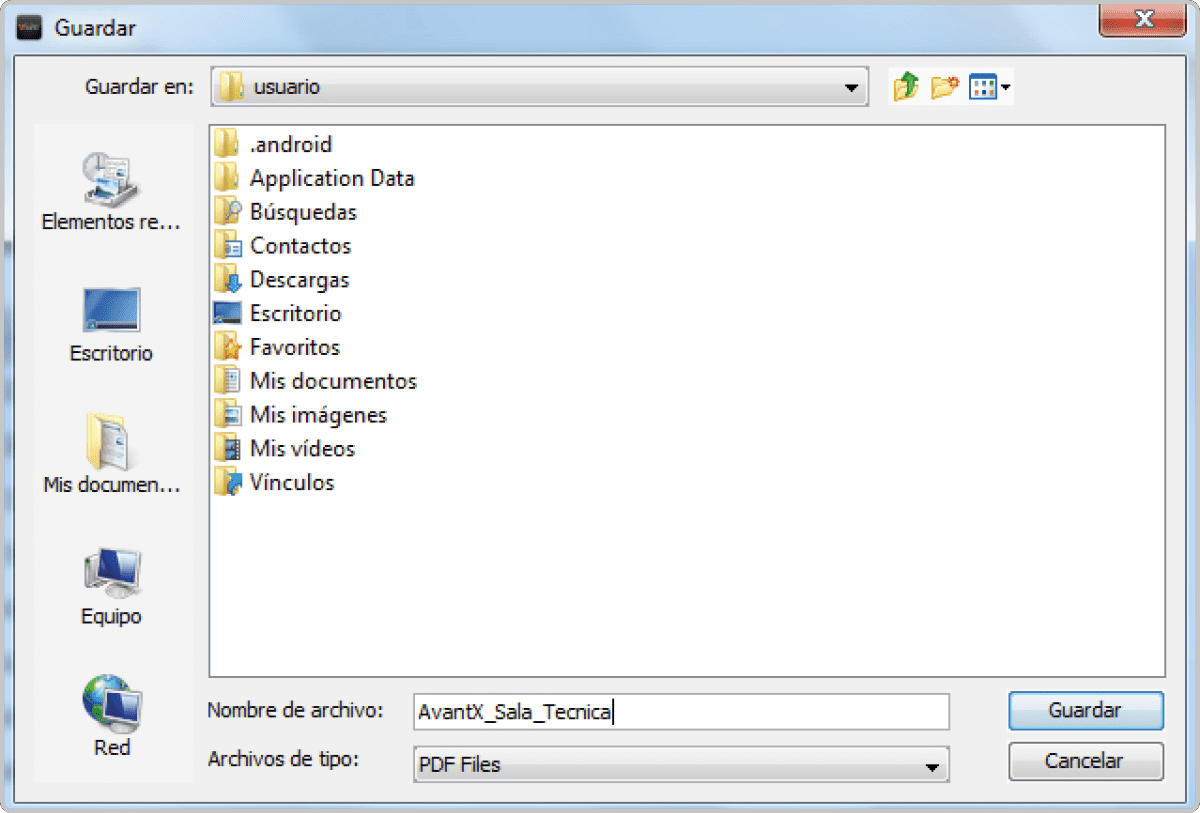
Task: Click the Guardar button
Action: 1086,711
